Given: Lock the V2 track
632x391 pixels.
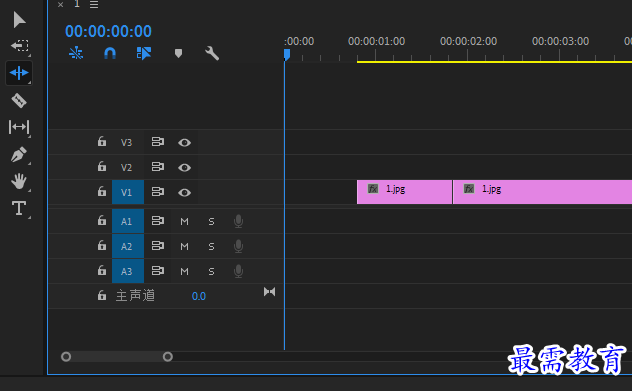Looking at the screenshot, I should click(102, 166).
